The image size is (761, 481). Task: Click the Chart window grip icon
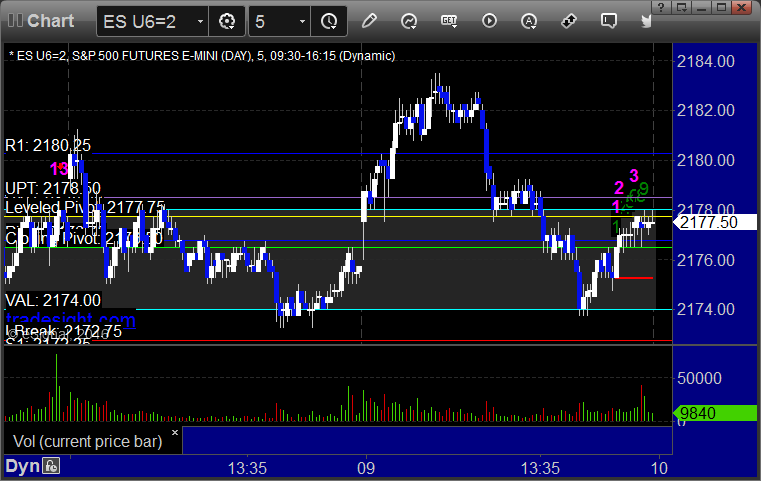(15, 21)
